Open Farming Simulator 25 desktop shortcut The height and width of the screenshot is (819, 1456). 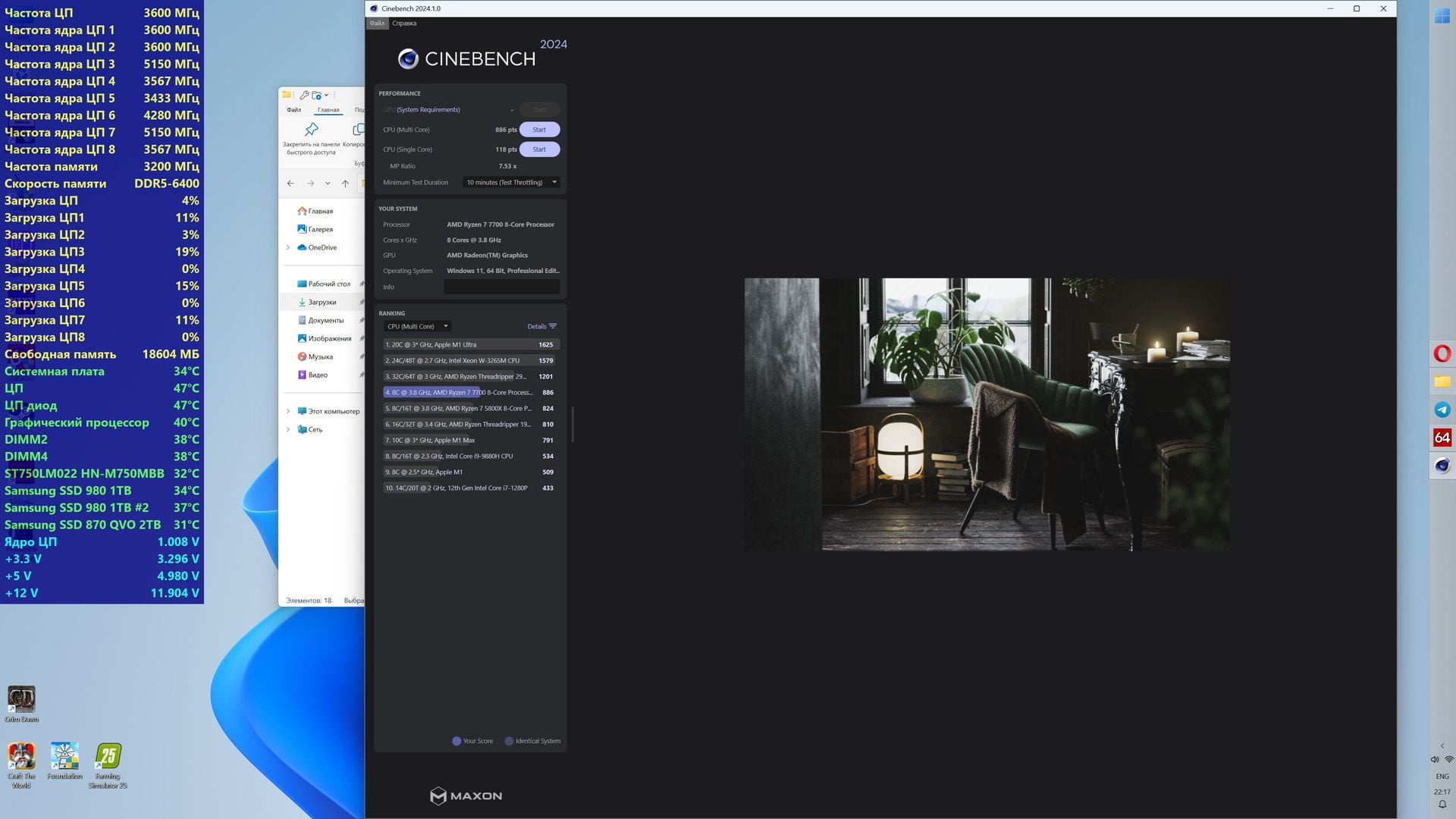coord(108,765)
